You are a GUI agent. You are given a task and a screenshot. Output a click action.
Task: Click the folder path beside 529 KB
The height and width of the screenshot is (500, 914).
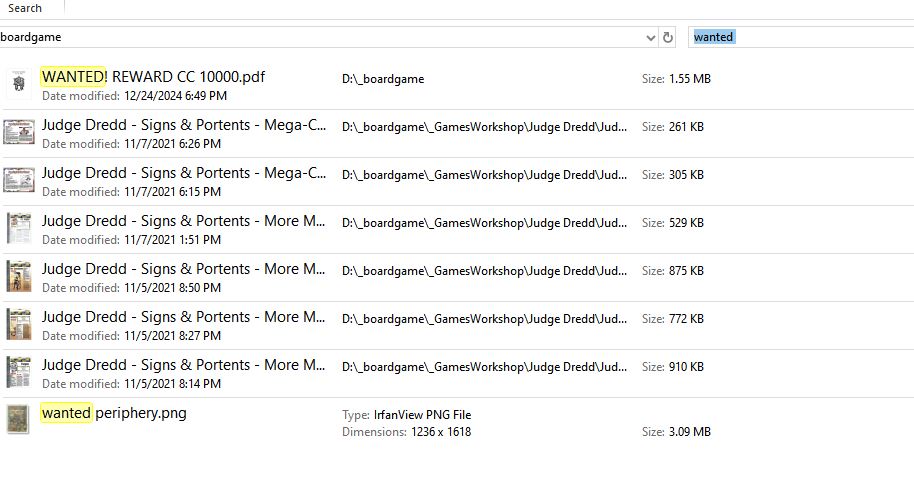click(484, 223)
